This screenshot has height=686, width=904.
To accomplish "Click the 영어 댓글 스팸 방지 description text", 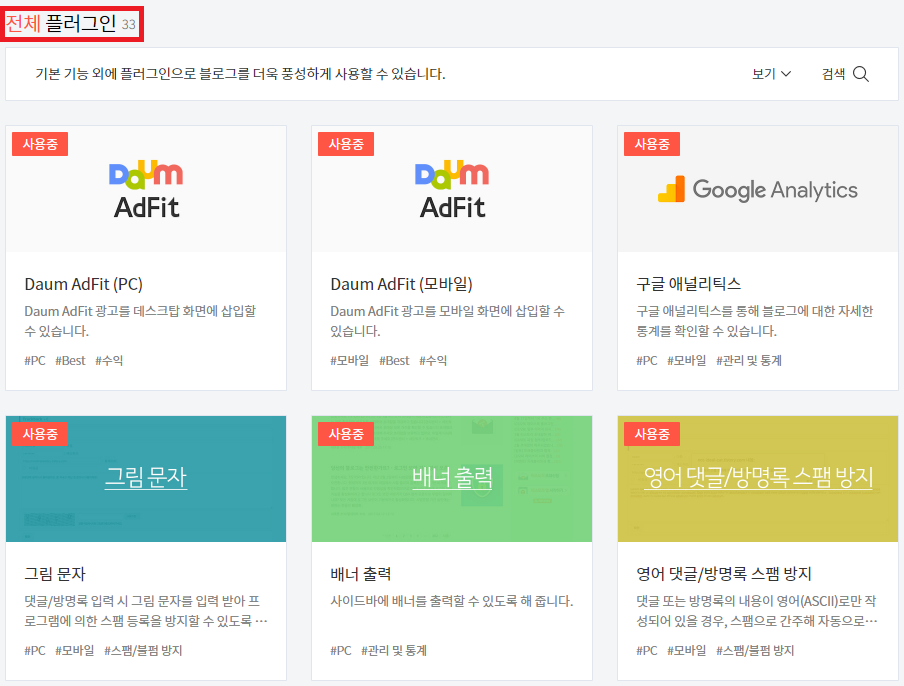I will pos(757,611).
